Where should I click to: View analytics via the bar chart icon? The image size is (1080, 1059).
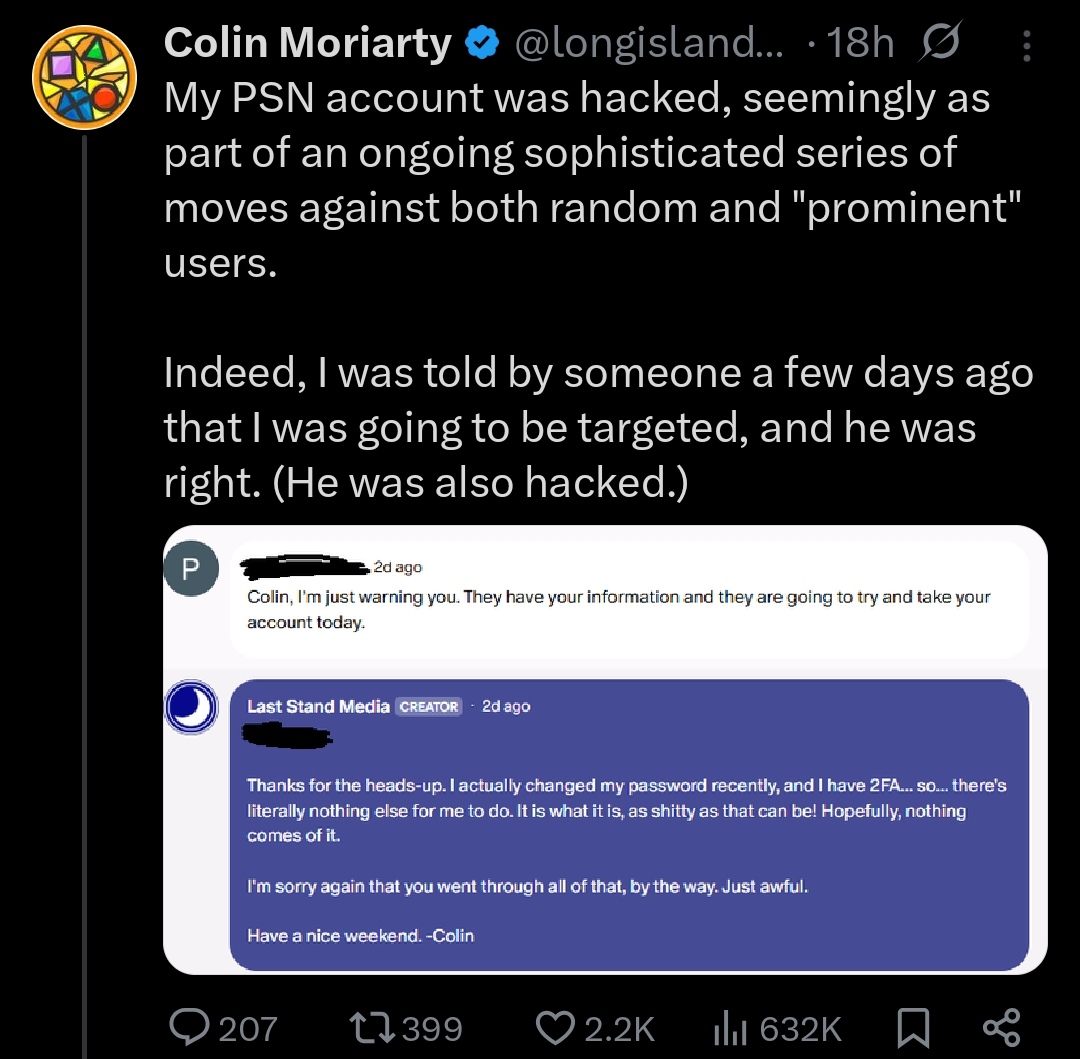coord(730,1027)
